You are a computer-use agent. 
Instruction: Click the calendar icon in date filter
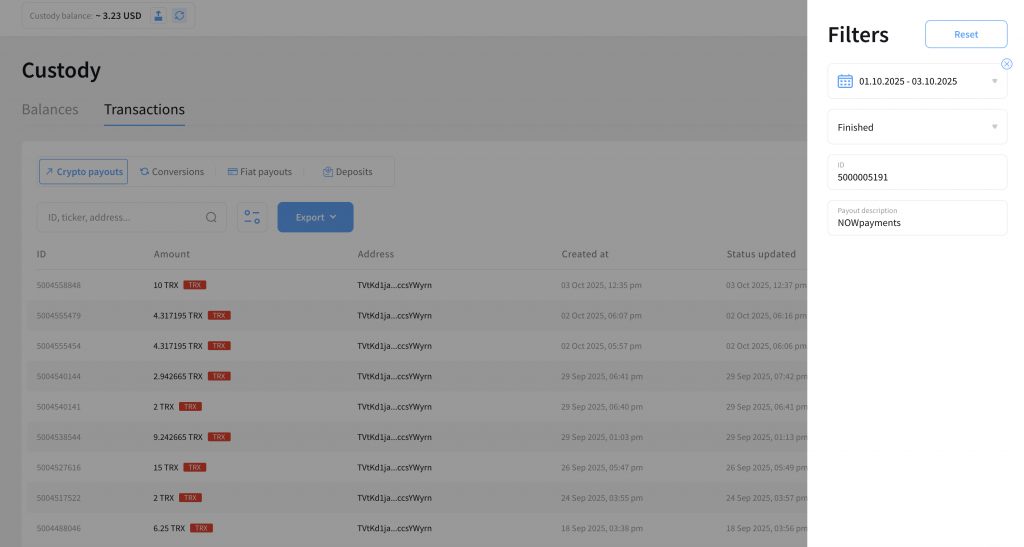pyautogui.click(x=845, y=81)
